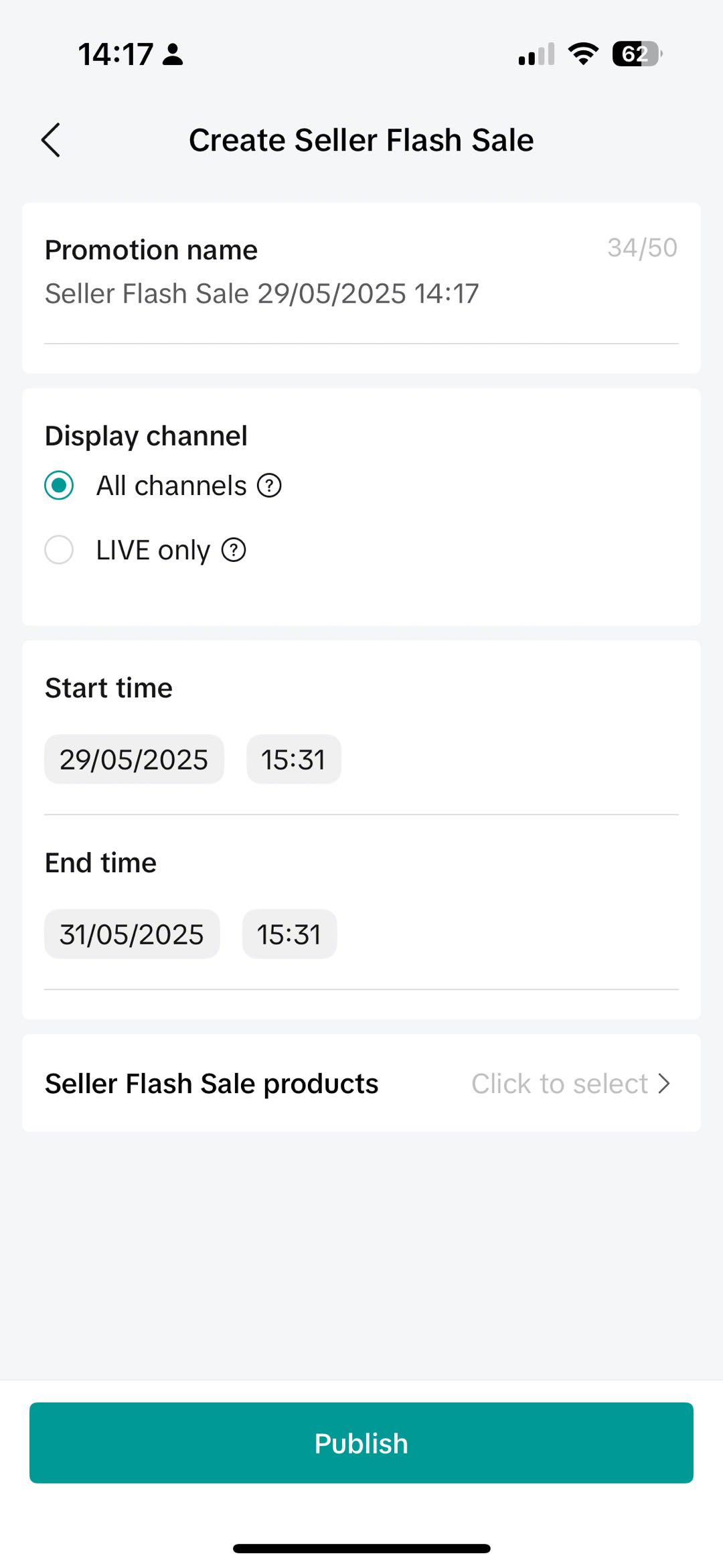The width and height of the screenshot is (723, 1568).
Task: Open the All channels help icon
Action: coord(269,486)
